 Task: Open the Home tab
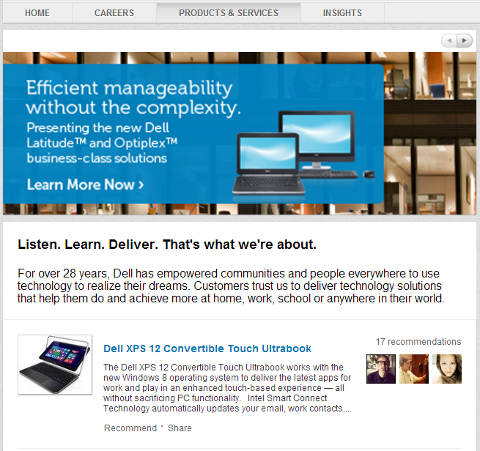point(37,13)
